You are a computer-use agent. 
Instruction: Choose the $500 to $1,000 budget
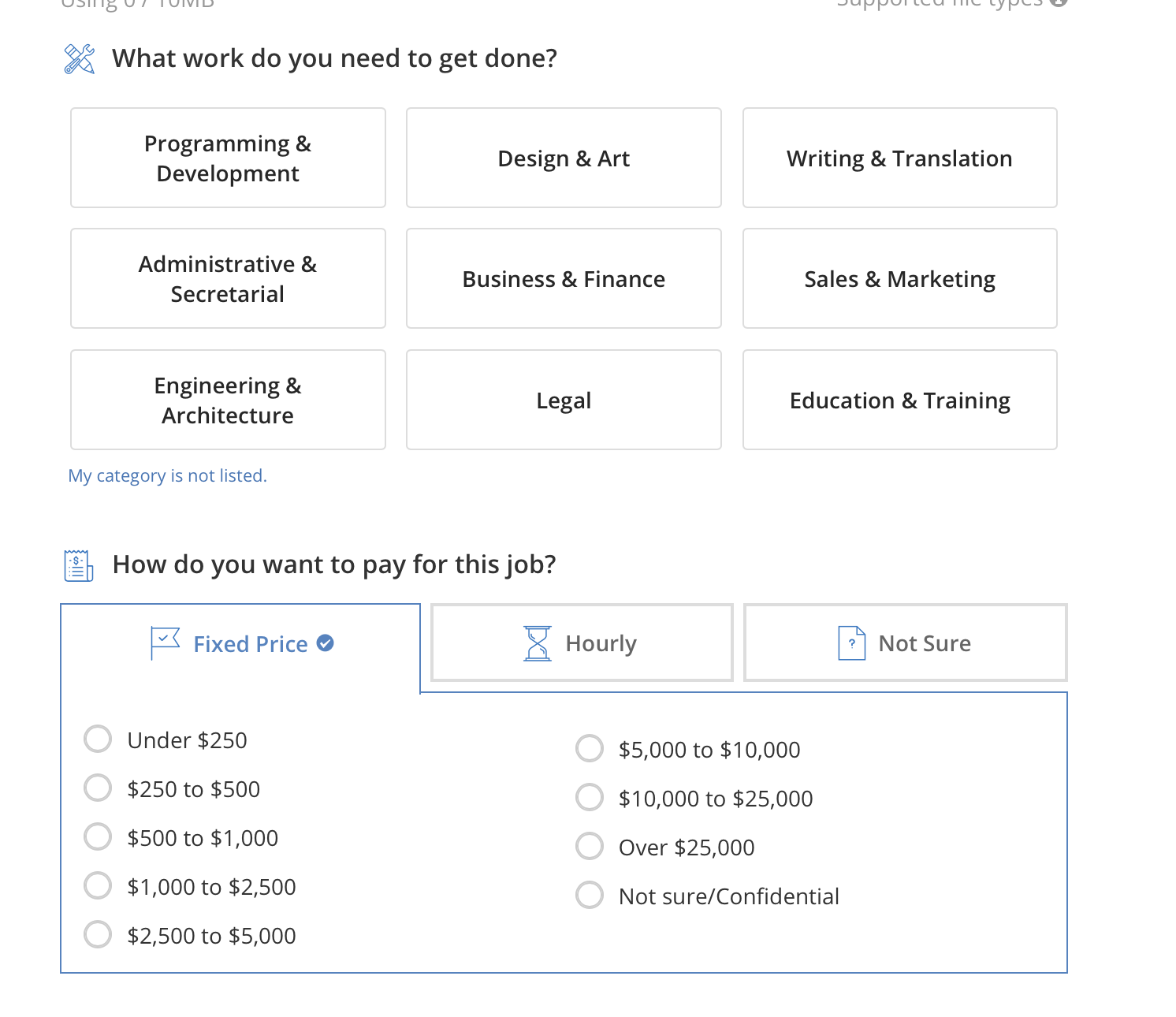click(x=99, y=837)
